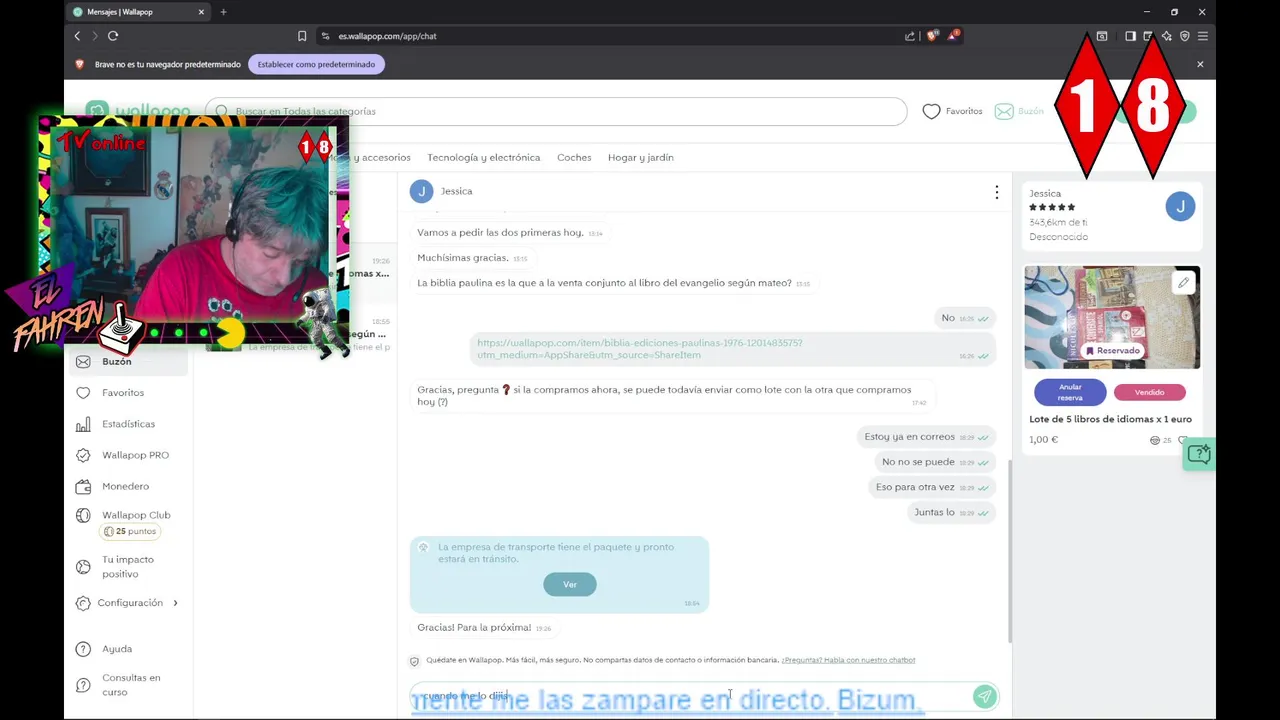Open Habla con nuestro chatbot link
This screenshot has height=720, width=1280.
coord(848,660)
